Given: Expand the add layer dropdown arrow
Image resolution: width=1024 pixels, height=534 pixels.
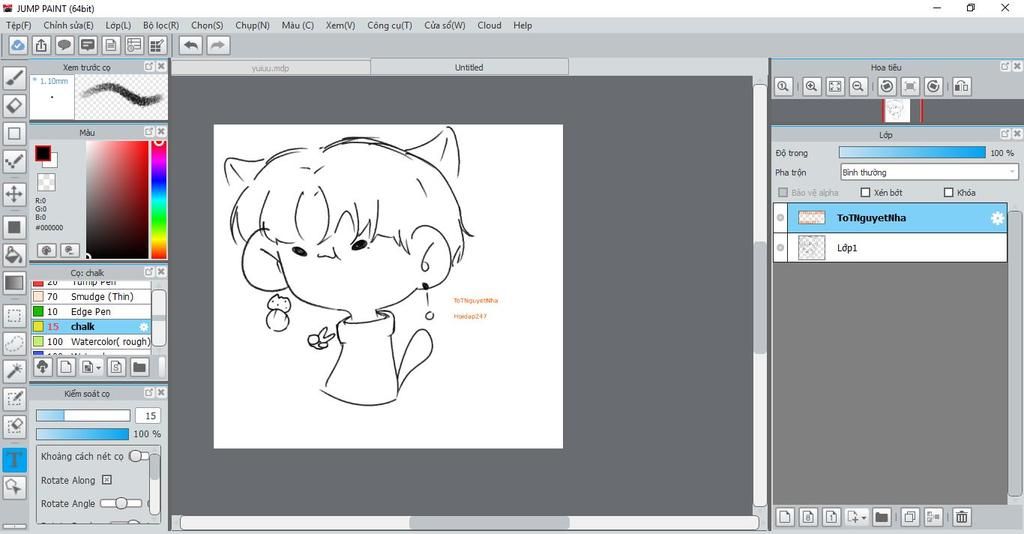Looking at the screenshot, I should (x=864, y=518).
